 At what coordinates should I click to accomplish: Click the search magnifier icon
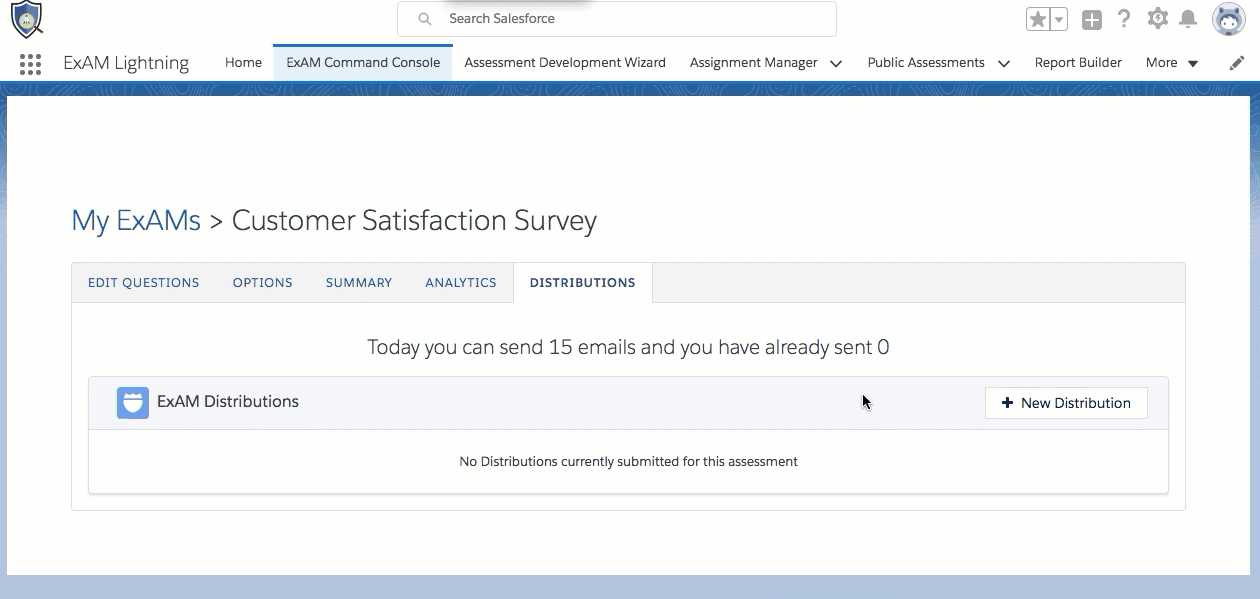point(425,19)
